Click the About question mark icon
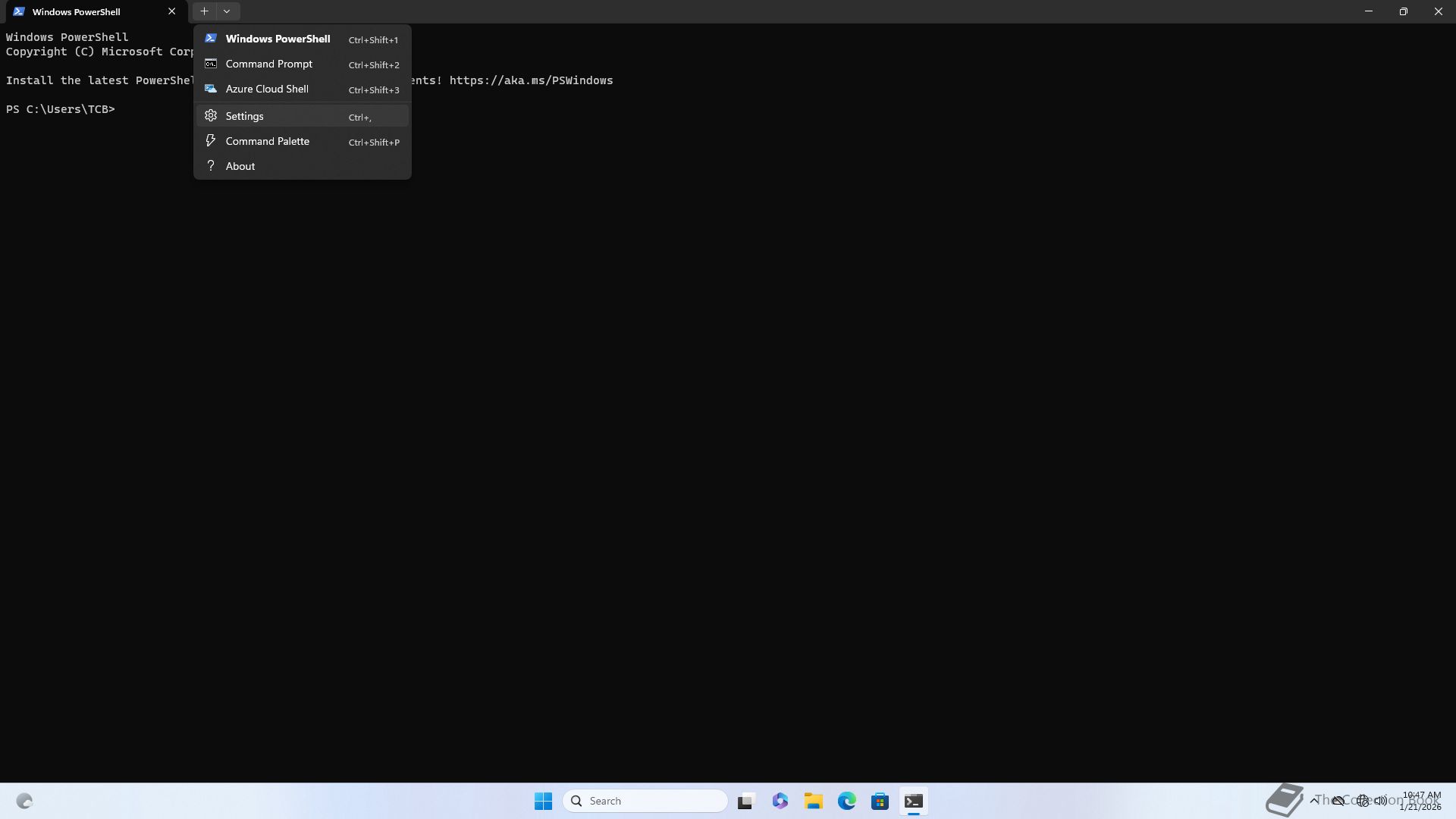 pyautogui.click(x=211, y=165)
